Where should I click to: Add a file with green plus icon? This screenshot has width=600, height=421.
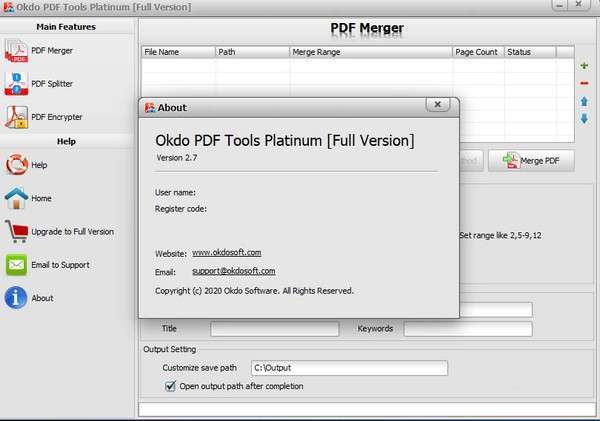click(584, 65)
